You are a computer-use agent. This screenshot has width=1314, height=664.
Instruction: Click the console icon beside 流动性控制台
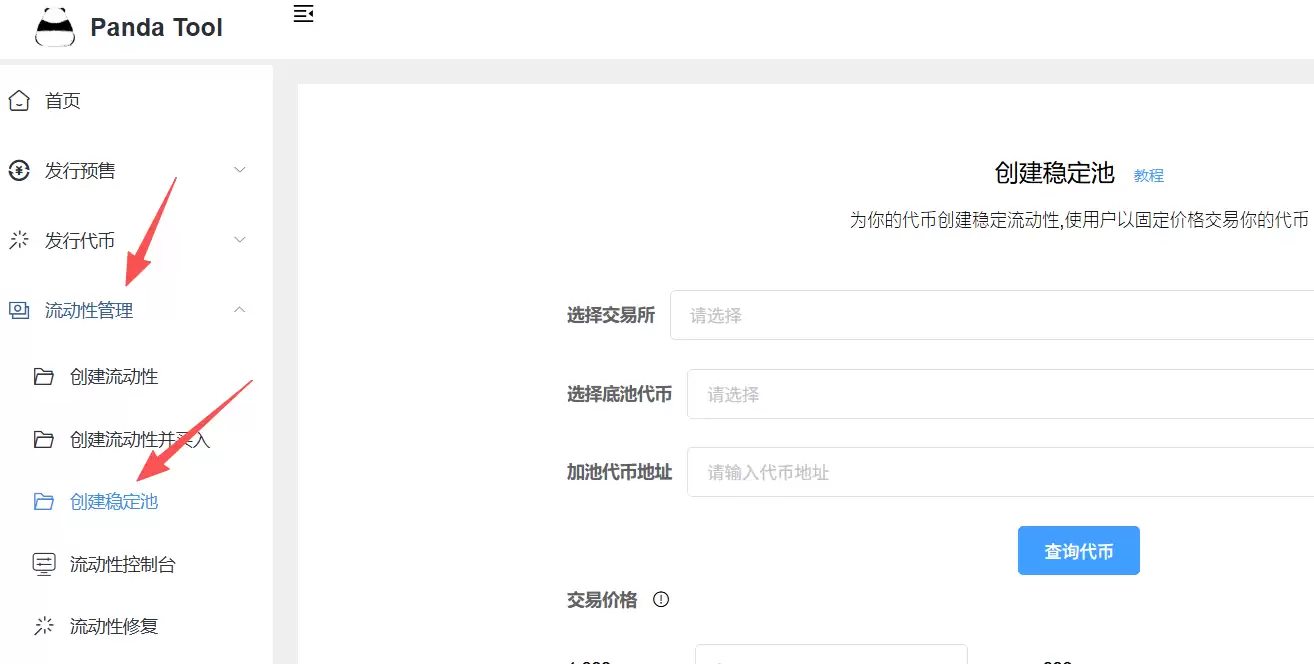coord(44,563)
